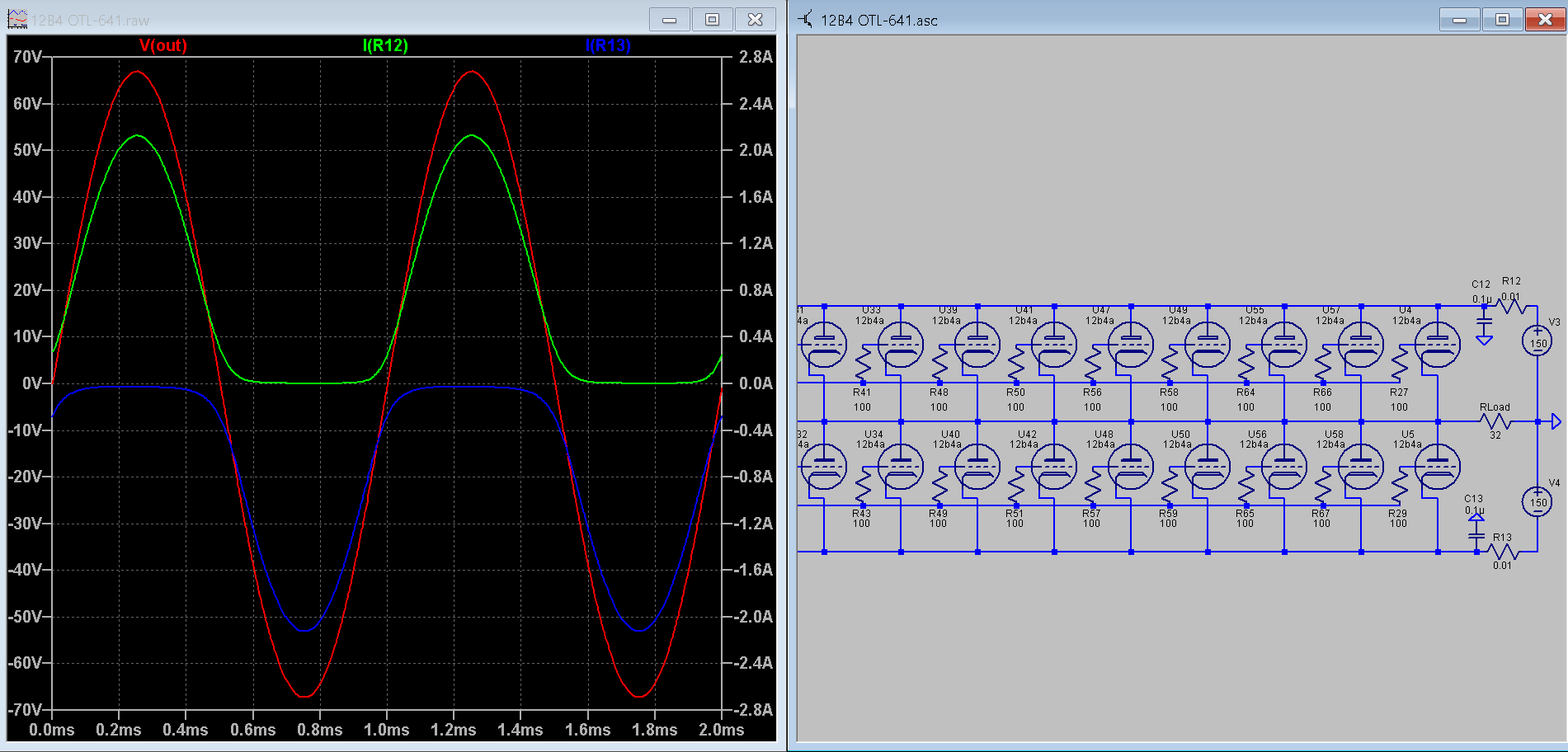This screenshot has width=1568, height=752.
Task: Select the U42 triode tube symbol
Action: [1054, 467]
